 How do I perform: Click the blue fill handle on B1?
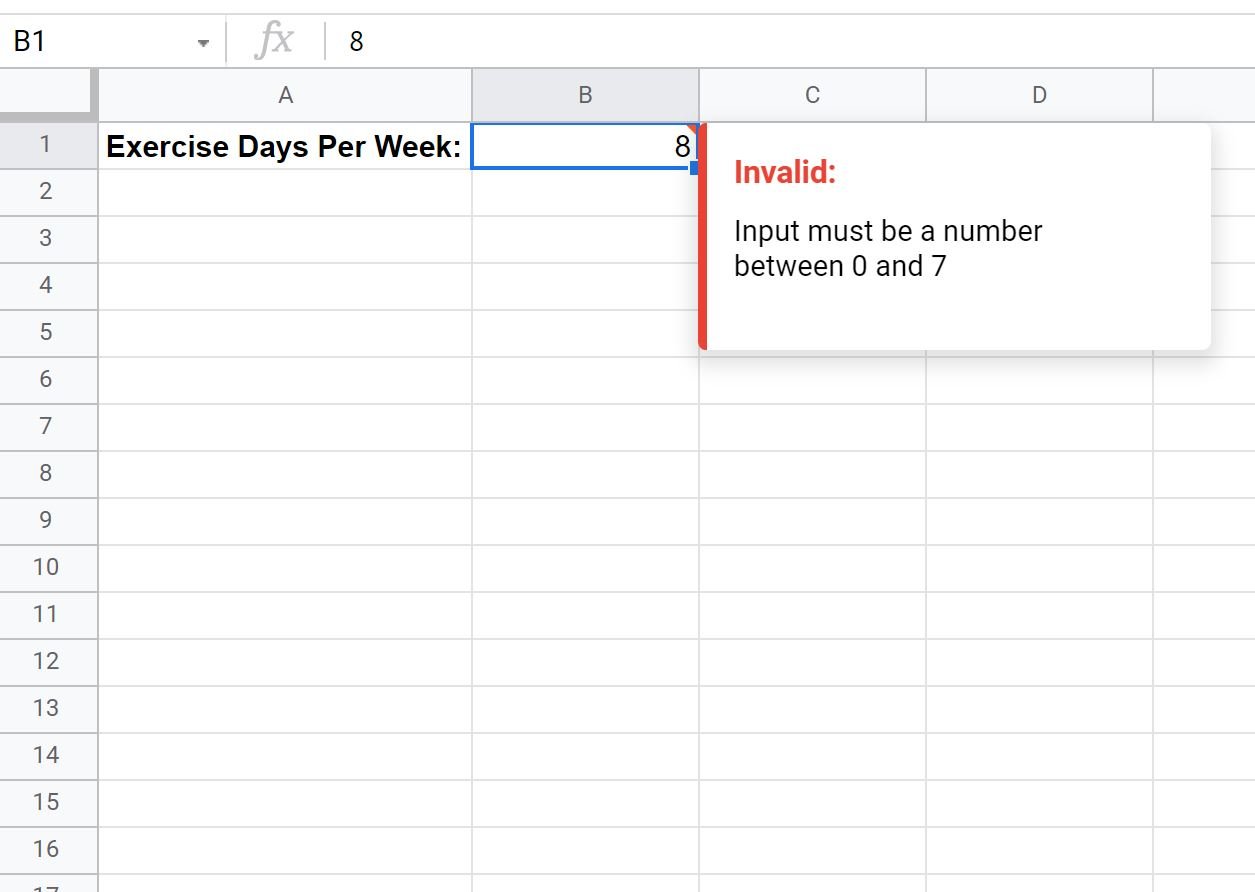(694, 168)
